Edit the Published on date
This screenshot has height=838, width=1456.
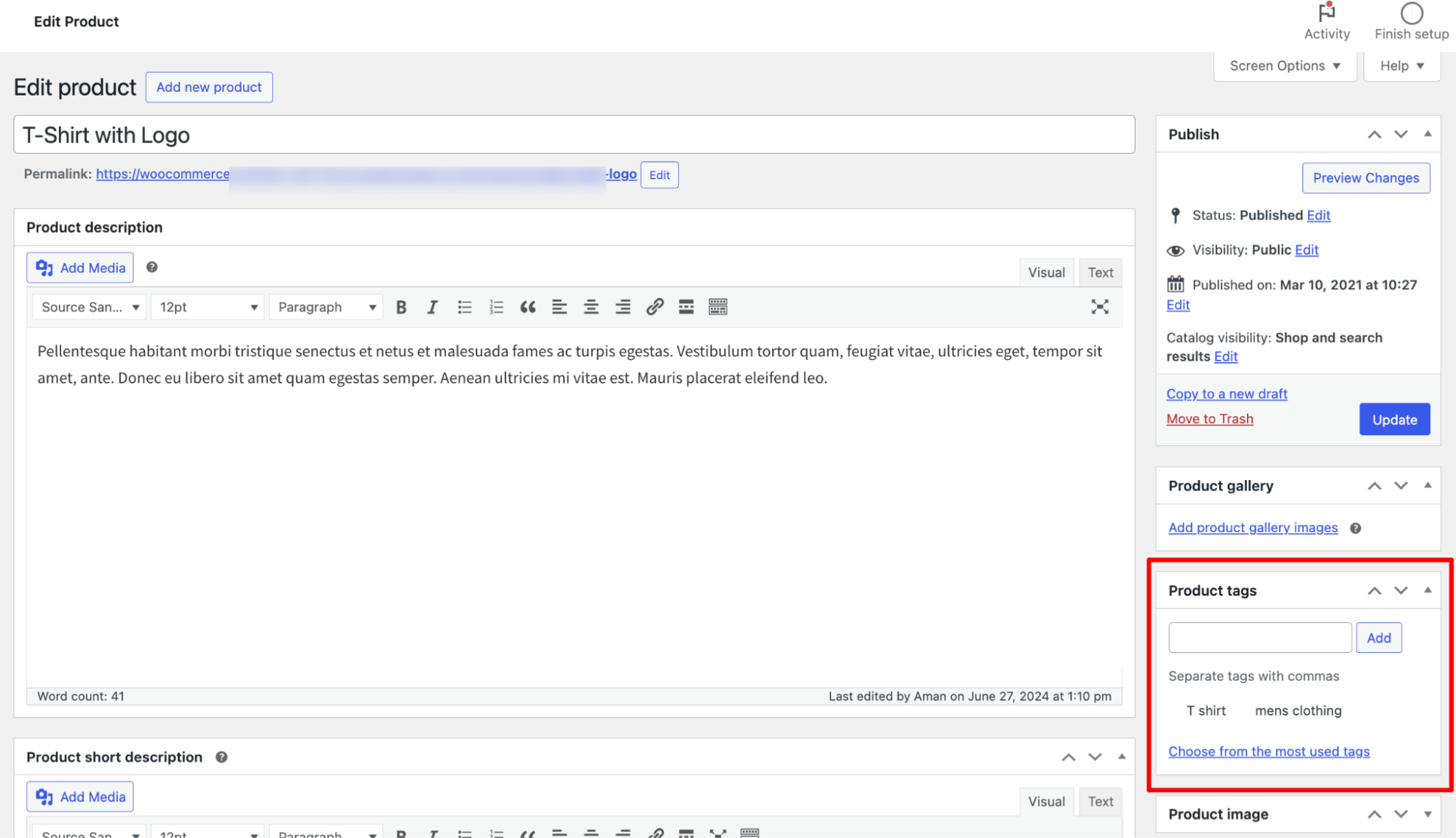point(1178,305)
